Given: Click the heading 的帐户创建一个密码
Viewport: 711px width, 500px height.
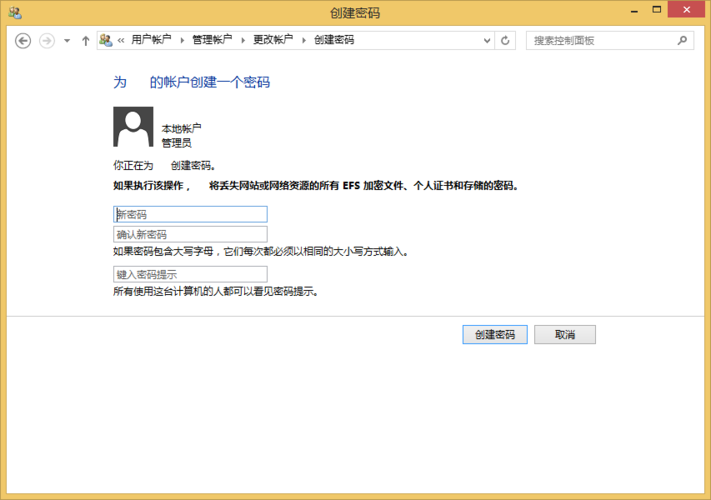Looking at the screenshot, I should pos(209,83).
